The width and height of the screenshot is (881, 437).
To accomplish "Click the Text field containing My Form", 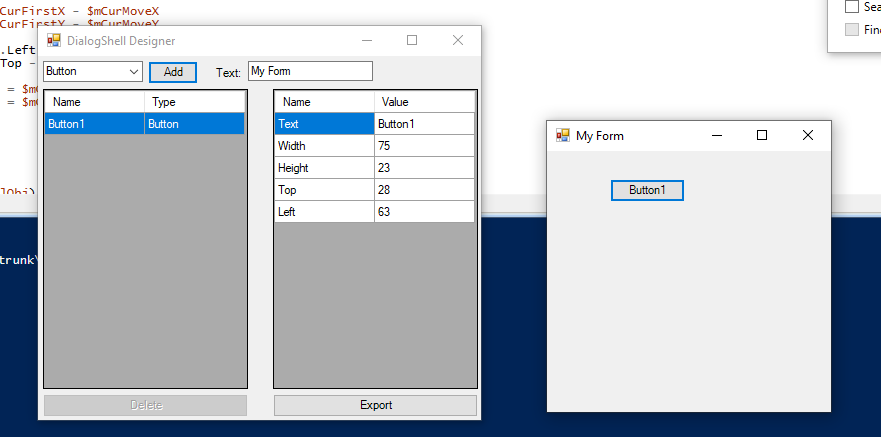I will click(309, 72).
